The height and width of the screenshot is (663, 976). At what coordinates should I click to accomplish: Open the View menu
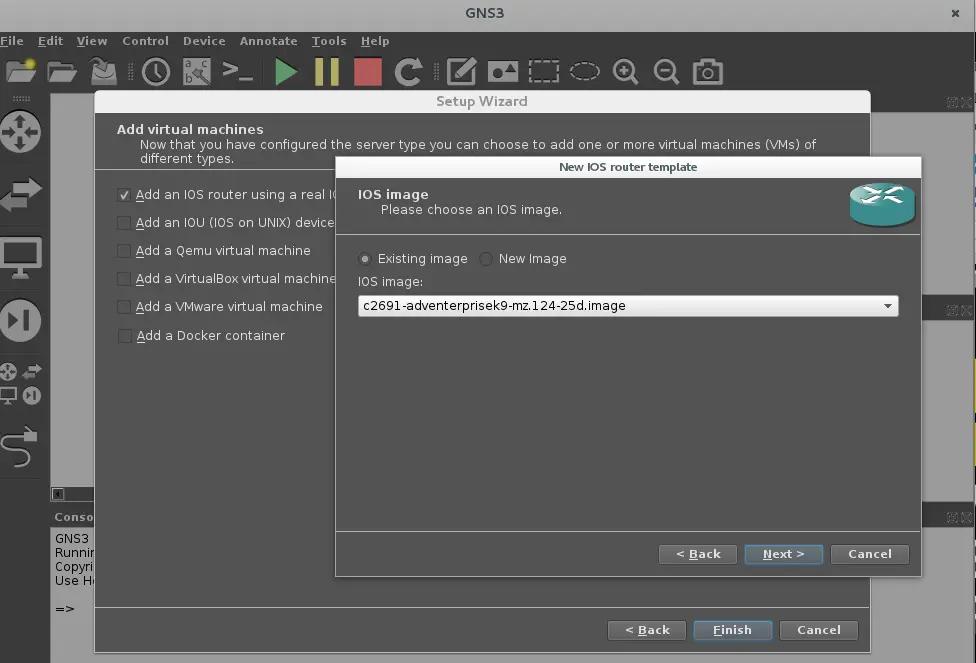(92, 41)
